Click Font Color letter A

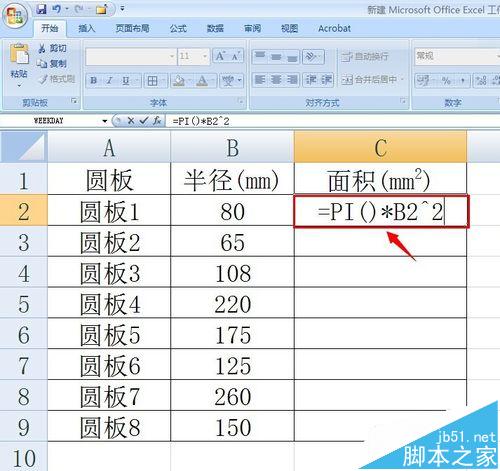pyautogui.click(x=202, y=81)
